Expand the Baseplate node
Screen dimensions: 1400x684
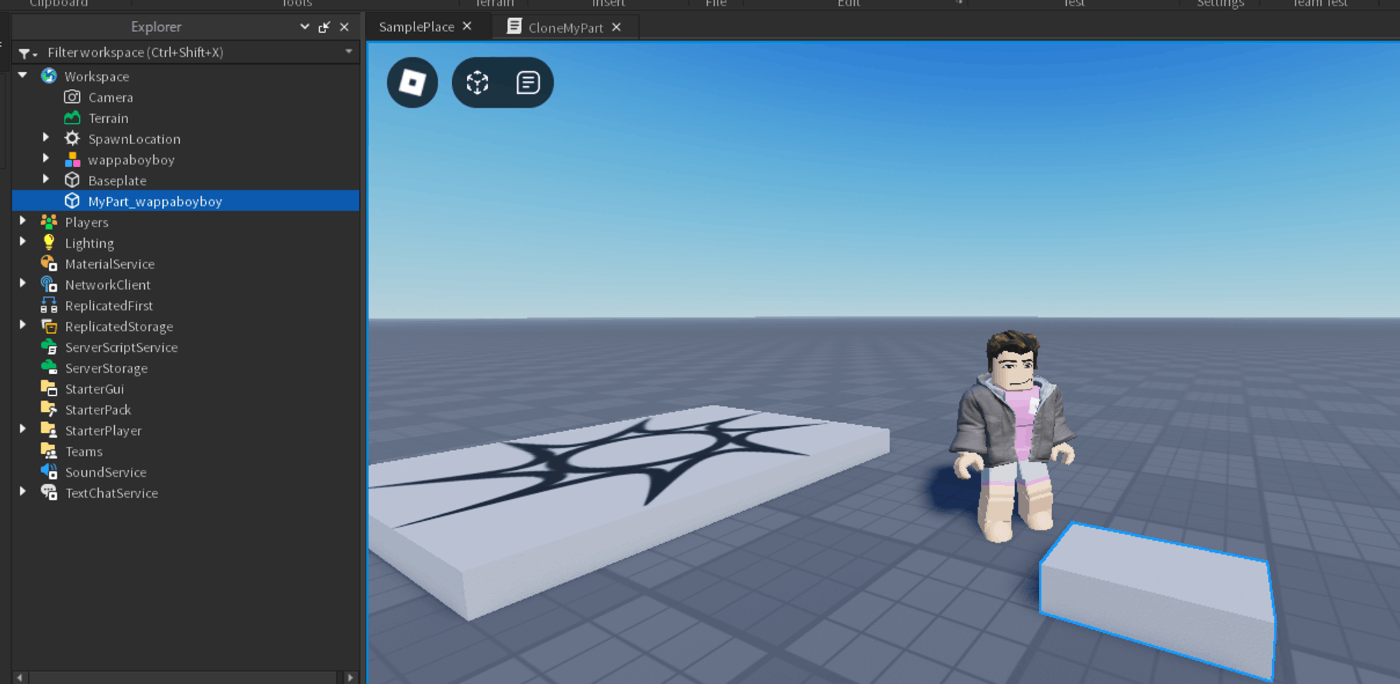(x=46, y=181)
